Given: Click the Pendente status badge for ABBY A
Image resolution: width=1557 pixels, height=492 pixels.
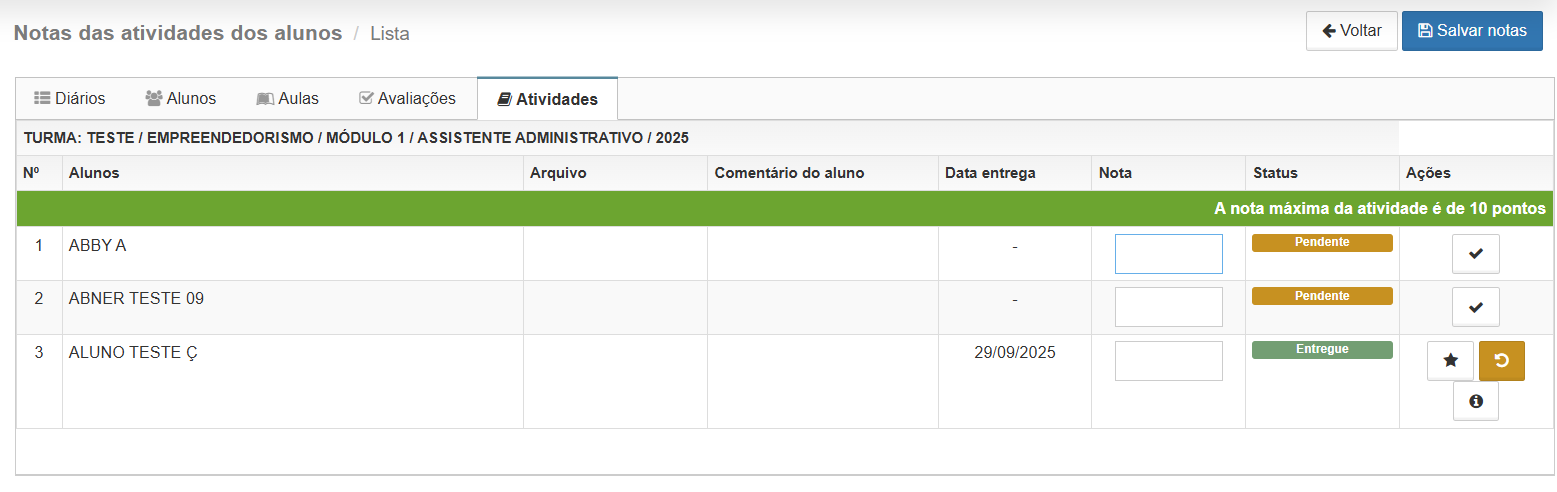Looking at the screenshot, I should 1322,243.
